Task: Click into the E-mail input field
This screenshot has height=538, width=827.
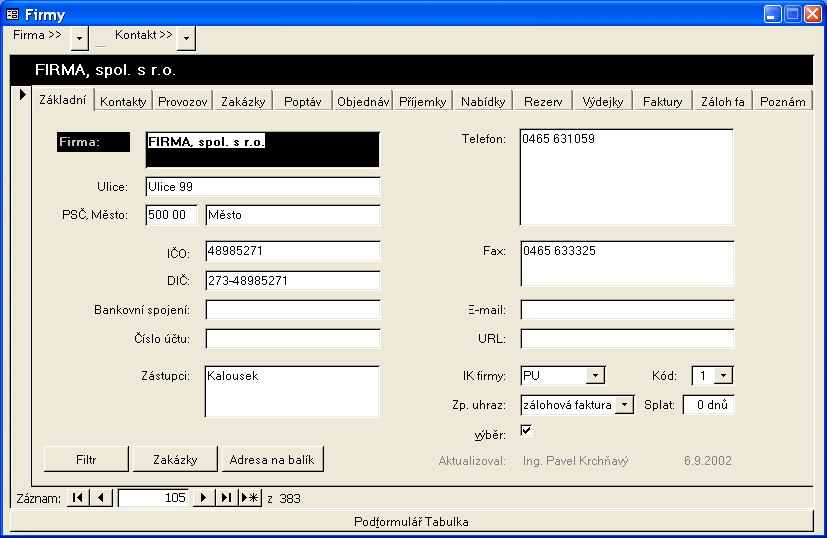Action: [627, 310]
